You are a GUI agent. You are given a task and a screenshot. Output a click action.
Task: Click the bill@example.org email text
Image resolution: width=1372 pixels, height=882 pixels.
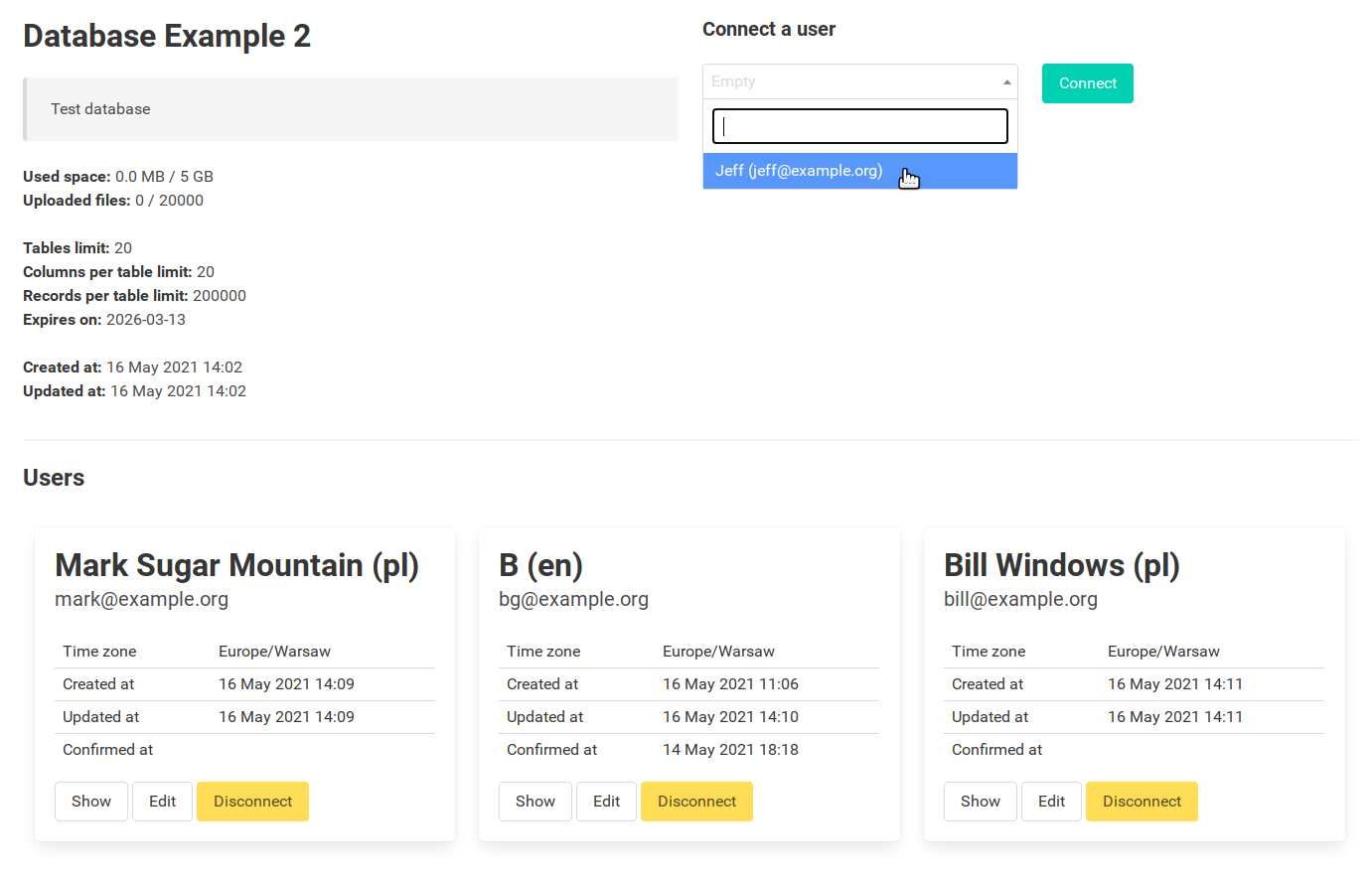[x=1020, y=599]
